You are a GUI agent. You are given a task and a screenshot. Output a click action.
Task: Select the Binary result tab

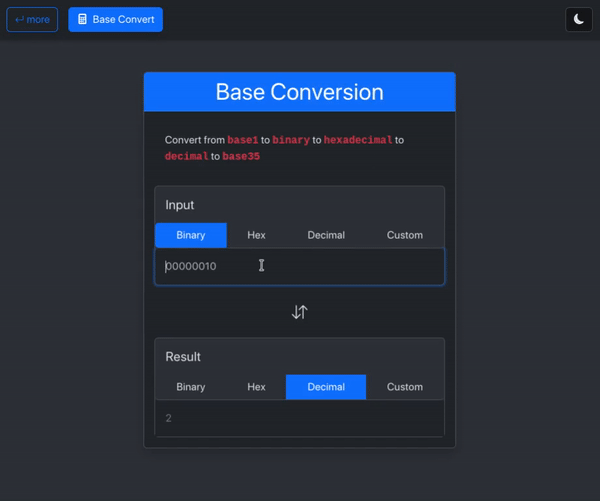pyautogui.click(x=191, y=387)
